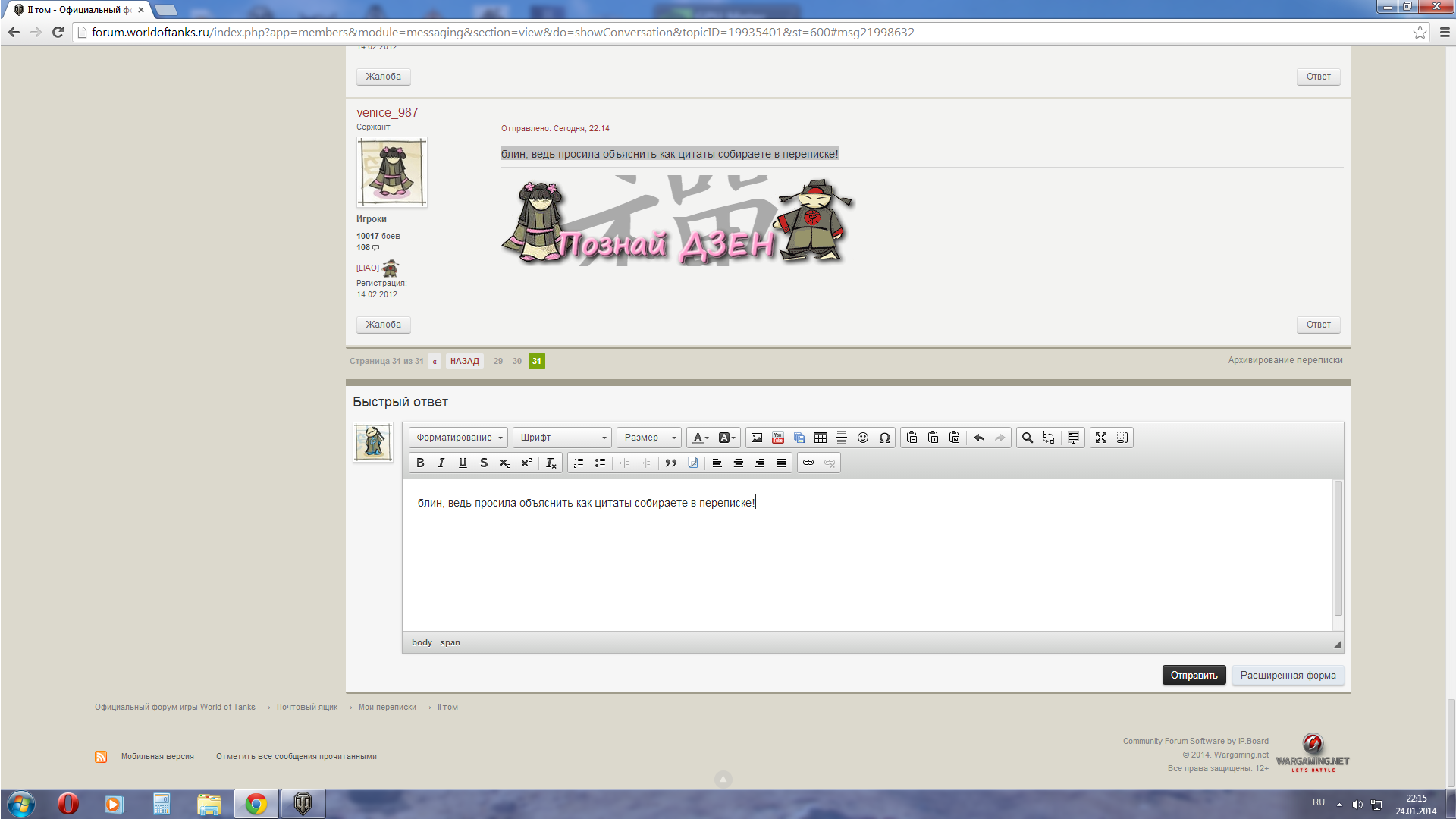The height and width of the screenshot is (819, 1456).
Task: Open Архивирование переписки link
Action: point(1285,360)
